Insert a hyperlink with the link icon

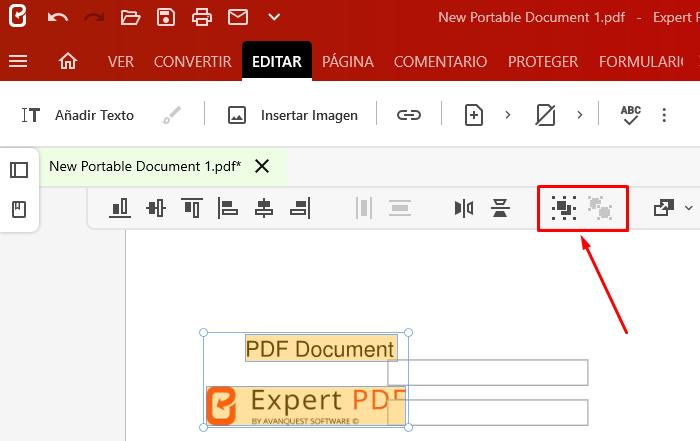(x=409, y=115)
